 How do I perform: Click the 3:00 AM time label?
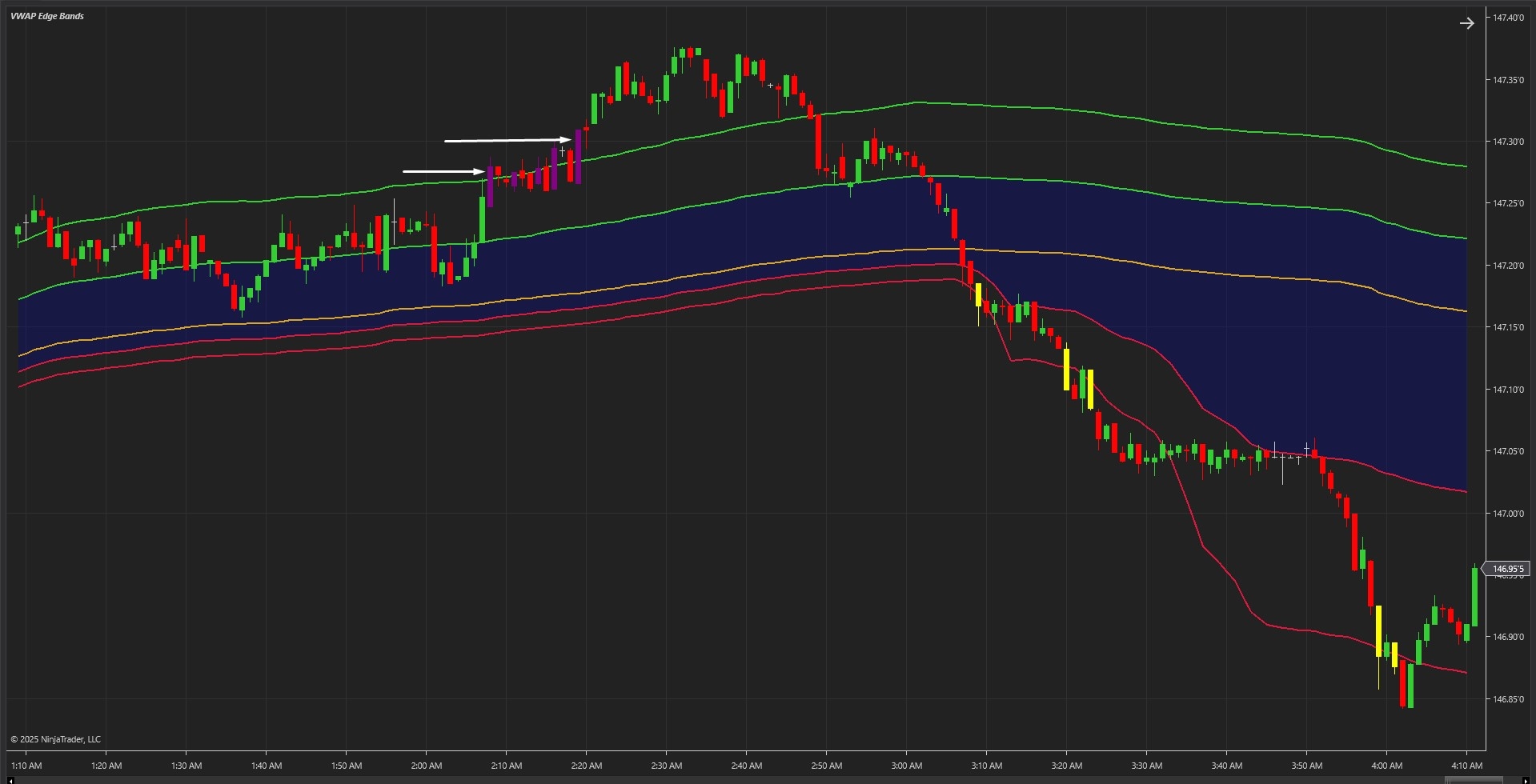905,766
